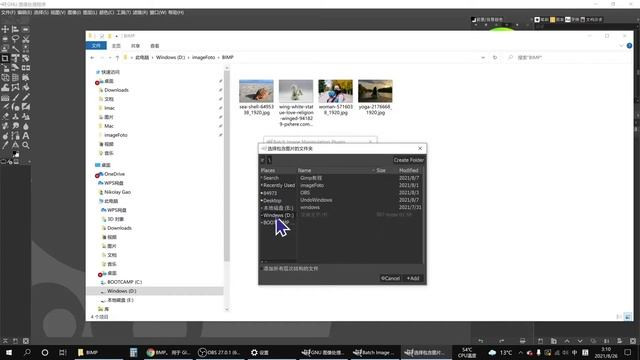Select the Scissors Select tool
This screenshot has height=360, width=640.
(x=25, y=39)
